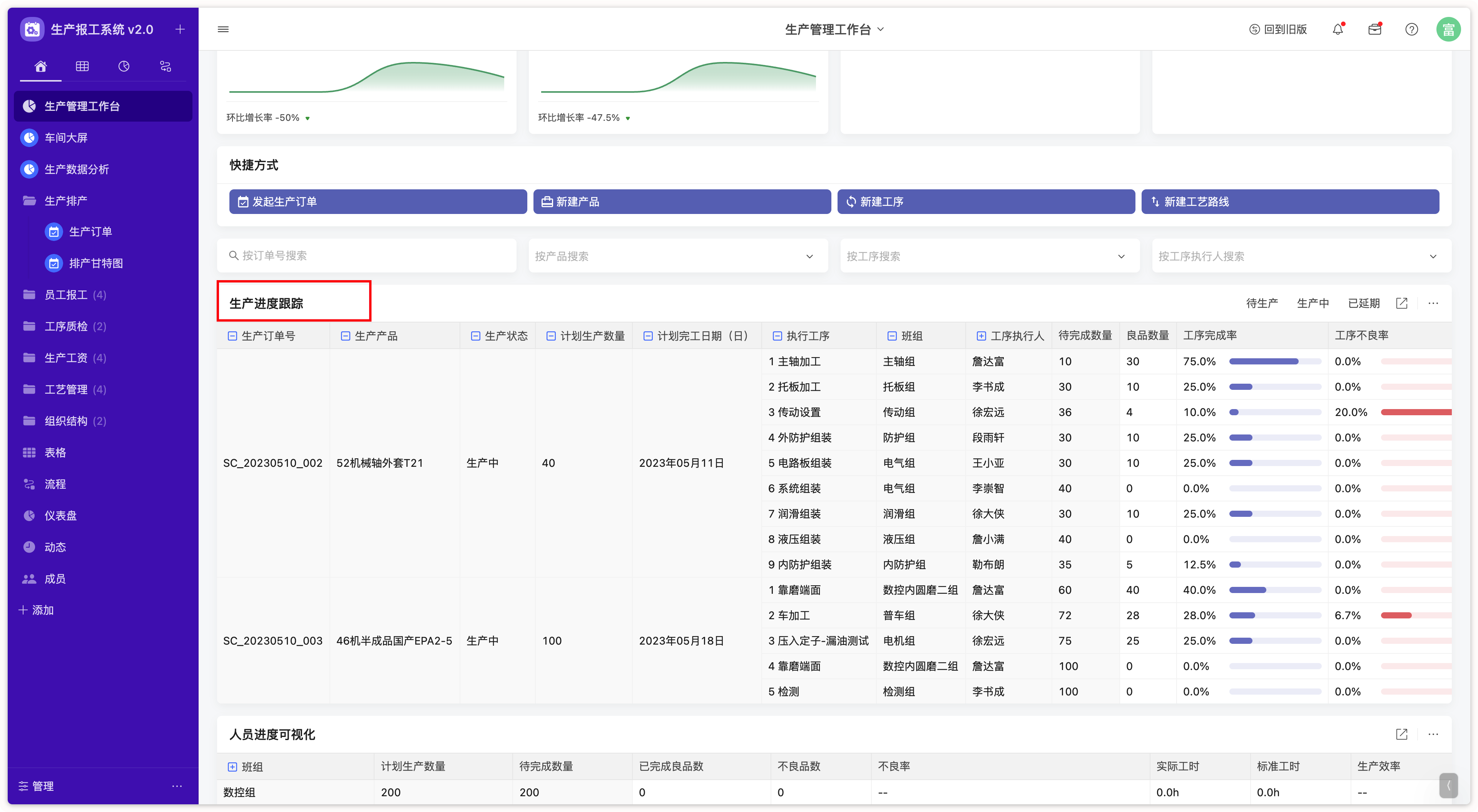Viewport: 1478px width, 812px height.
Task: Switch to the table grid icon tab
Action: [82, 67]
